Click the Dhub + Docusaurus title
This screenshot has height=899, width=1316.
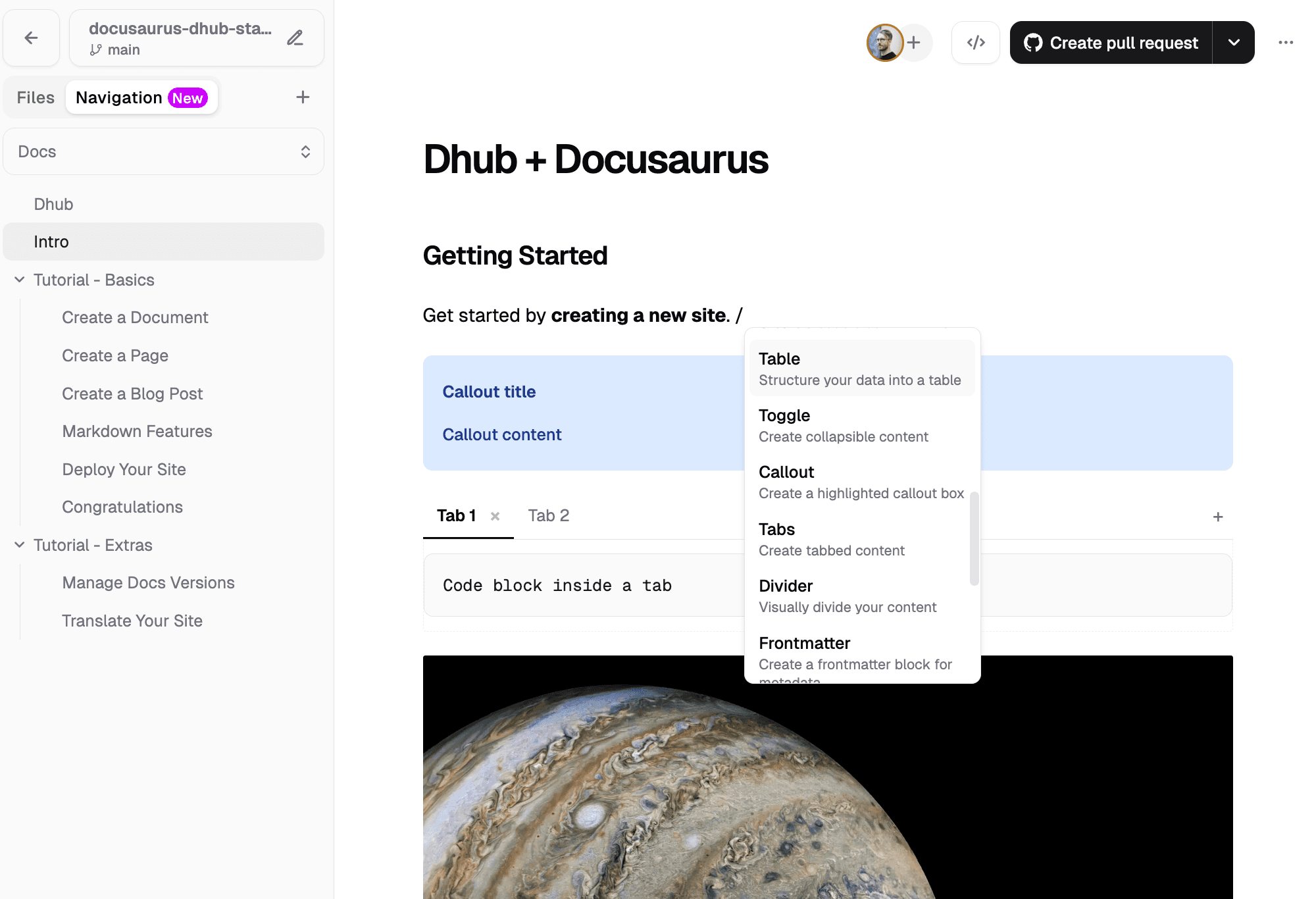(x=595, y=160)
